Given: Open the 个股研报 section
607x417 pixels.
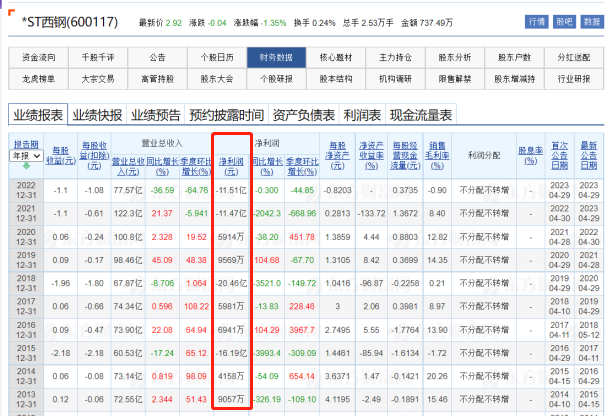Looking at the screenshot, I should [276, 79].
